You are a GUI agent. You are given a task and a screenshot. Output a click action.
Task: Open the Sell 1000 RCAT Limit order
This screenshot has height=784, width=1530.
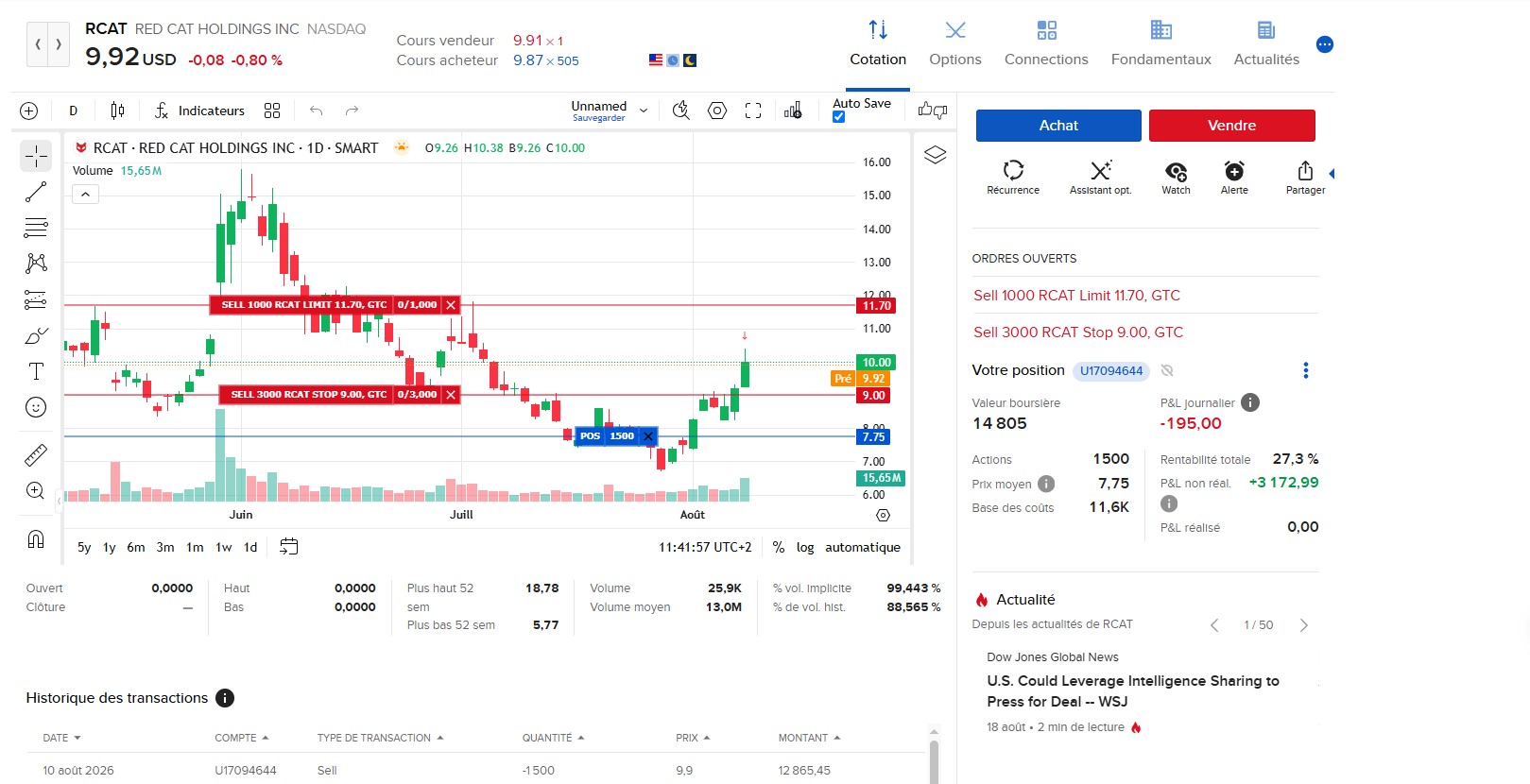1076,296
